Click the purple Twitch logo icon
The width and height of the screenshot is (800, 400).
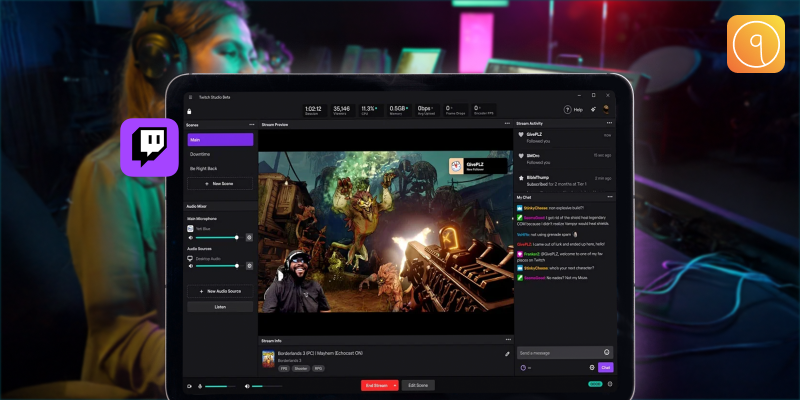(x=149, y=147)
